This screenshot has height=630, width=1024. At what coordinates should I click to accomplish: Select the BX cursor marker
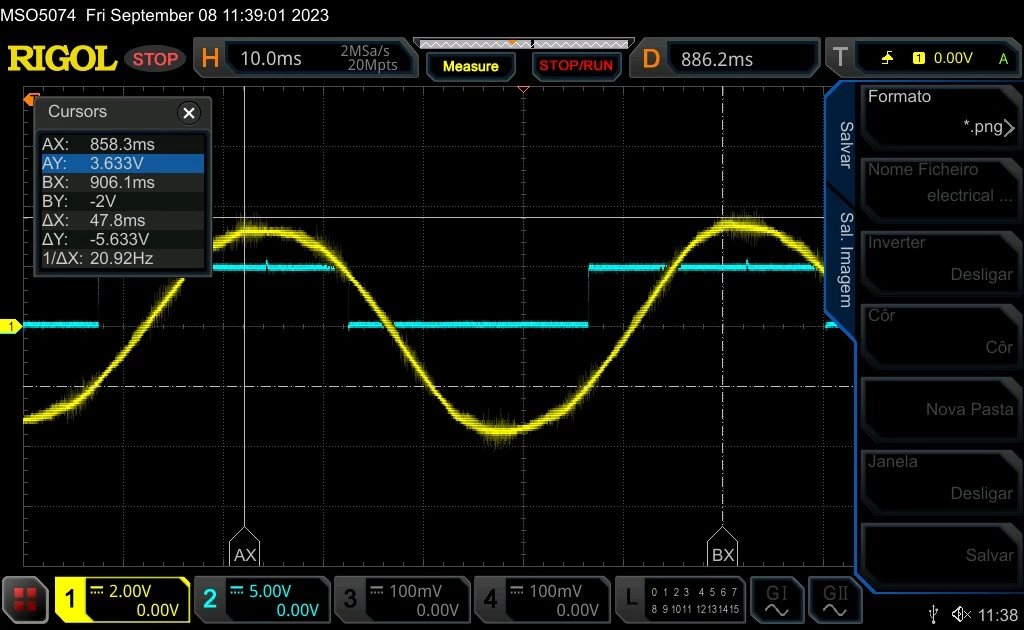point(722,547)
